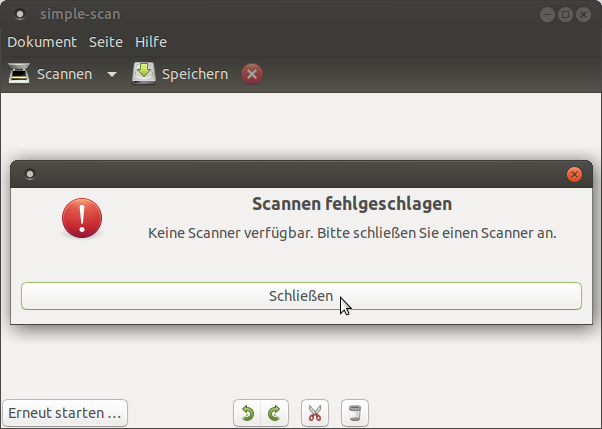Click the Erneut starten button
The image size is (602, 429).
(x=65, y=413)
